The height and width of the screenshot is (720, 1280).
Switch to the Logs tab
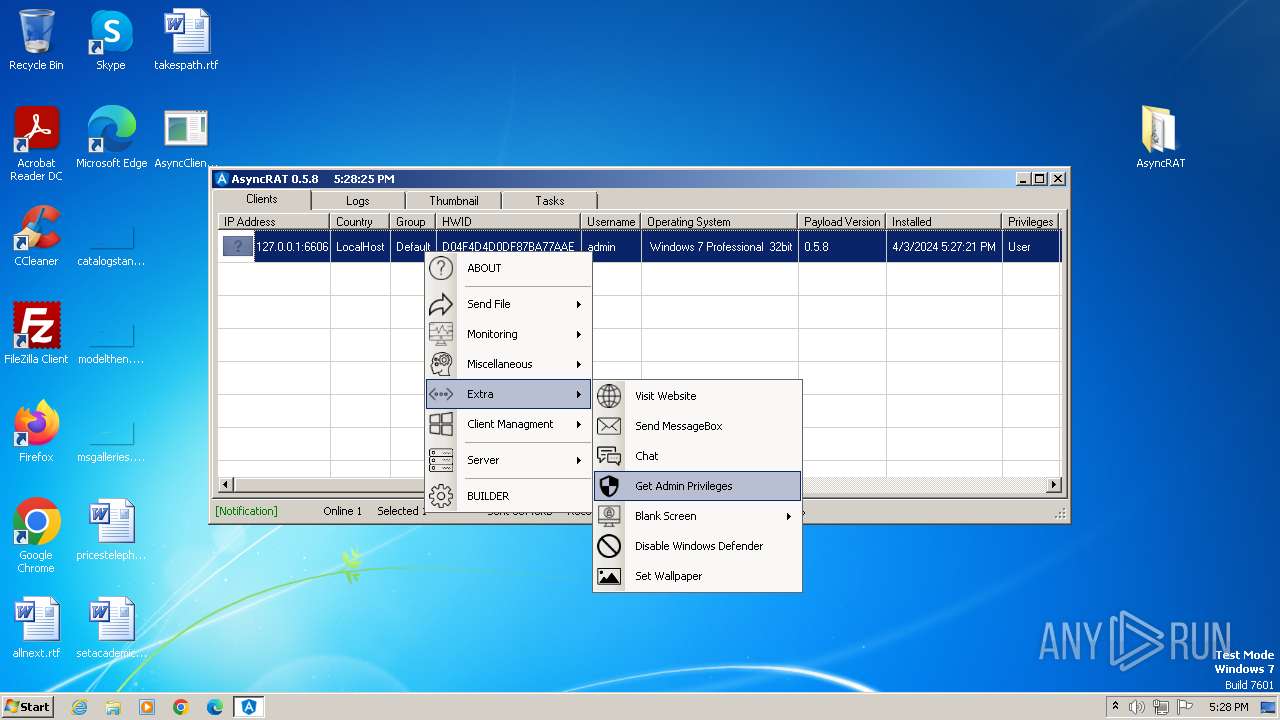pyautogui.click(x=358, y=201)
